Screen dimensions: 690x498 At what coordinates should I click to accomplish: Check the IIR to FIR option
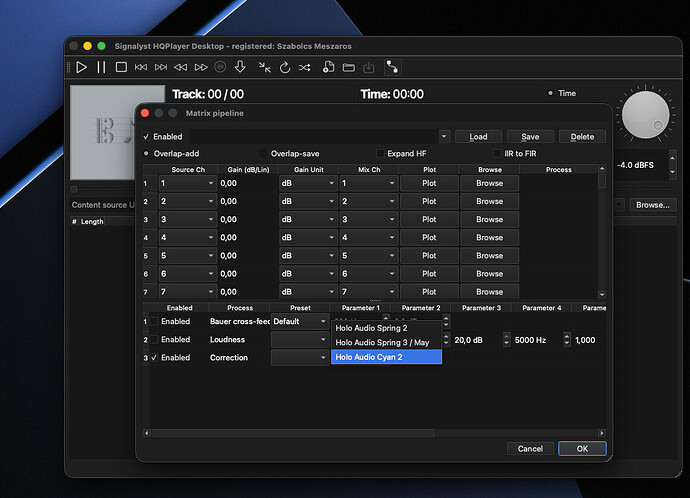497,153
